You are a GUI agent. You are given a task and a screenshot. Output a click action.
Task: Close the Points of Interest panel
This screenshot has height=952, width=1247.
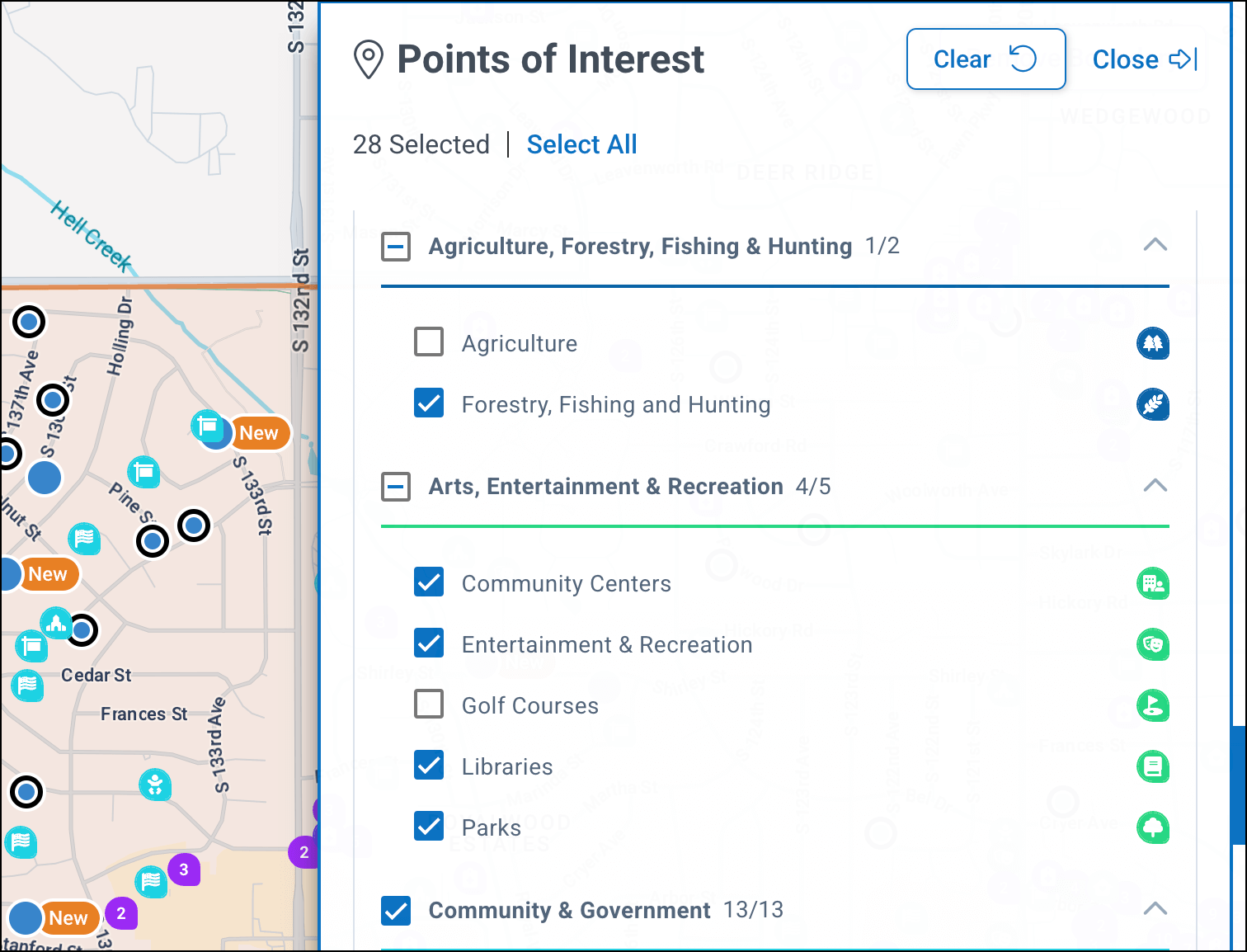tap(1144, 59)
